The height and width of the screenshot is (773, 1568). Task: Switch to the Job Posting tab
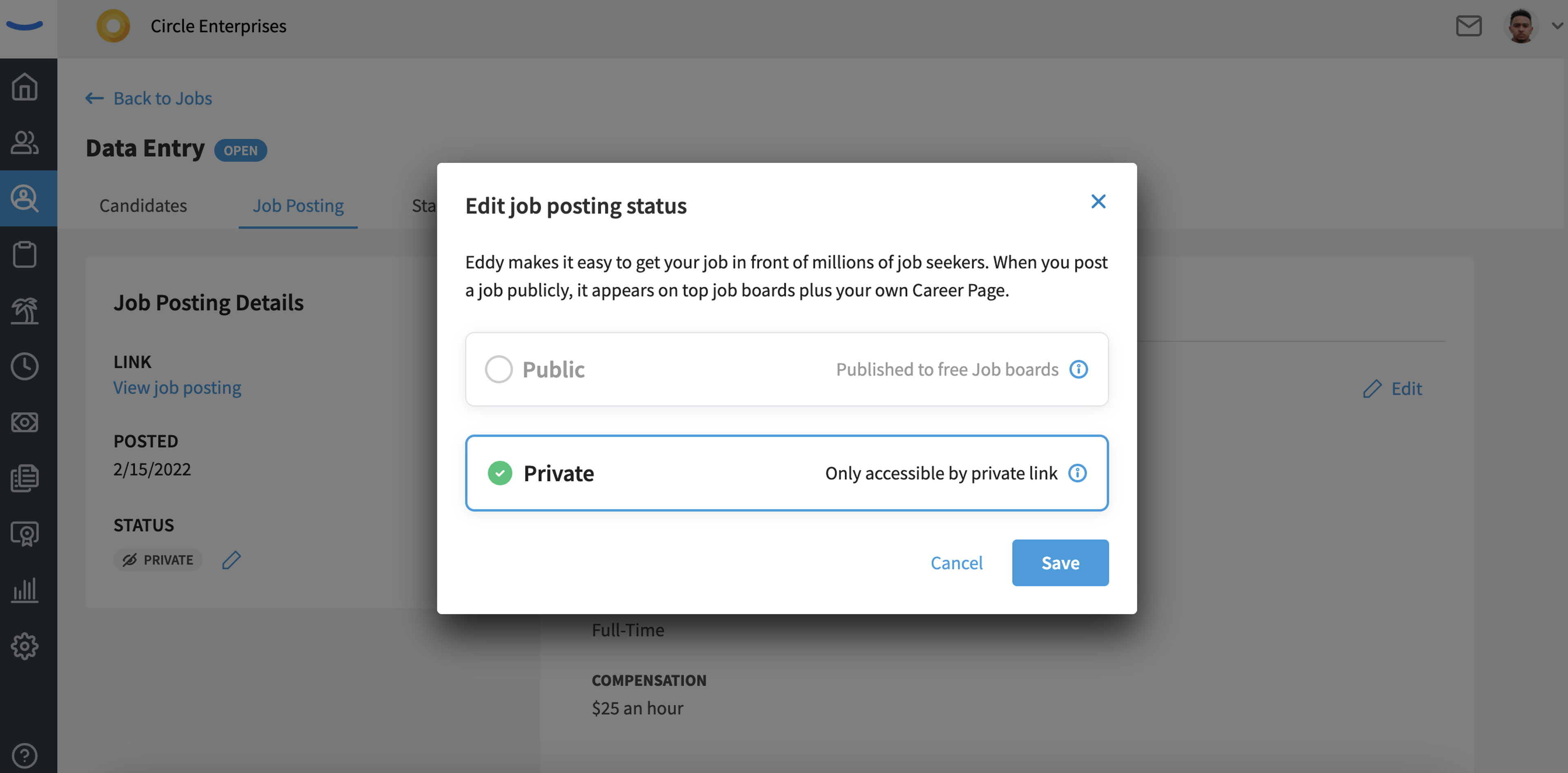click(x=298, y=206)
